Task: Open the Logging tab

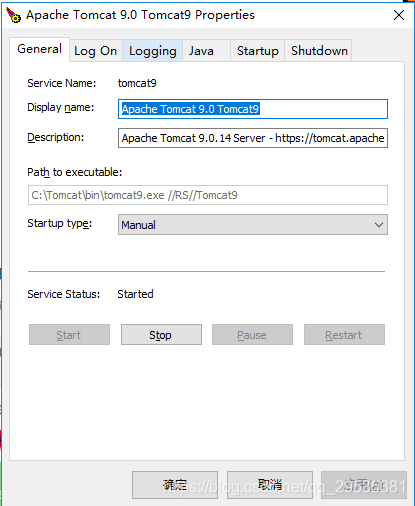Action: (x=153, y=51)
